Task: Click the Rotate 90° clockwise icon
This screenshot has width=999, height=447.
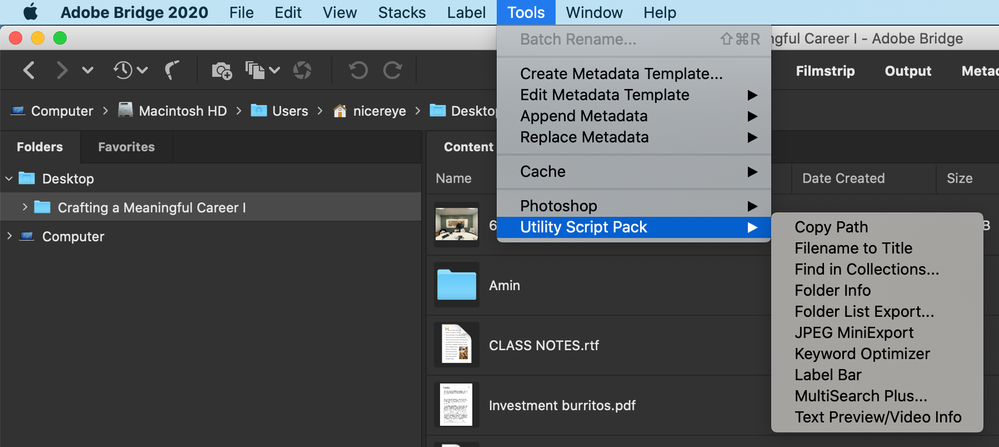Action: (x=392, y=70)
